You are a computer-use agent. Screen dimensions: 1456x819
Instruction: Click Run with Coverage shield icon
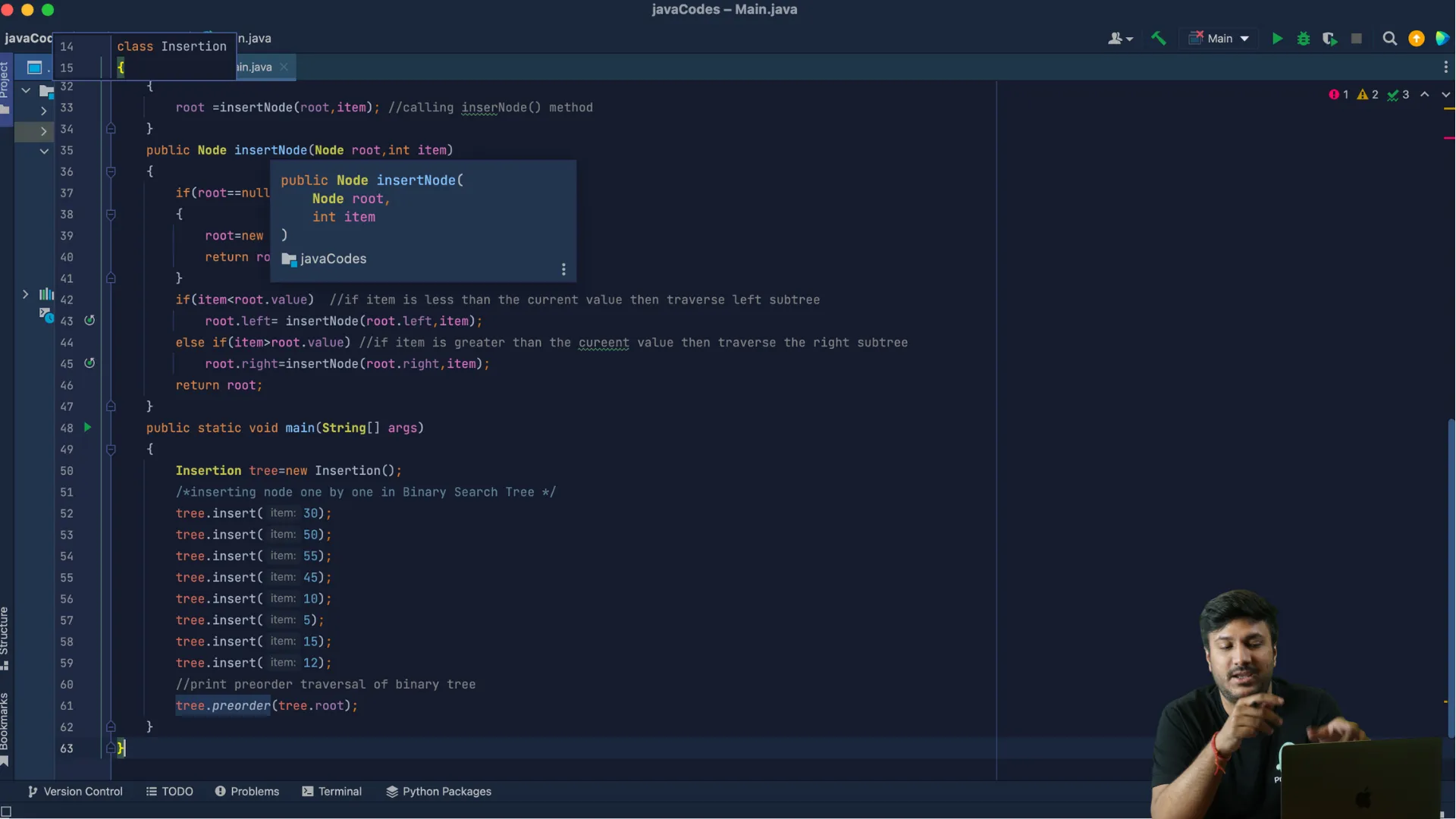click(x=1329, y=39)
